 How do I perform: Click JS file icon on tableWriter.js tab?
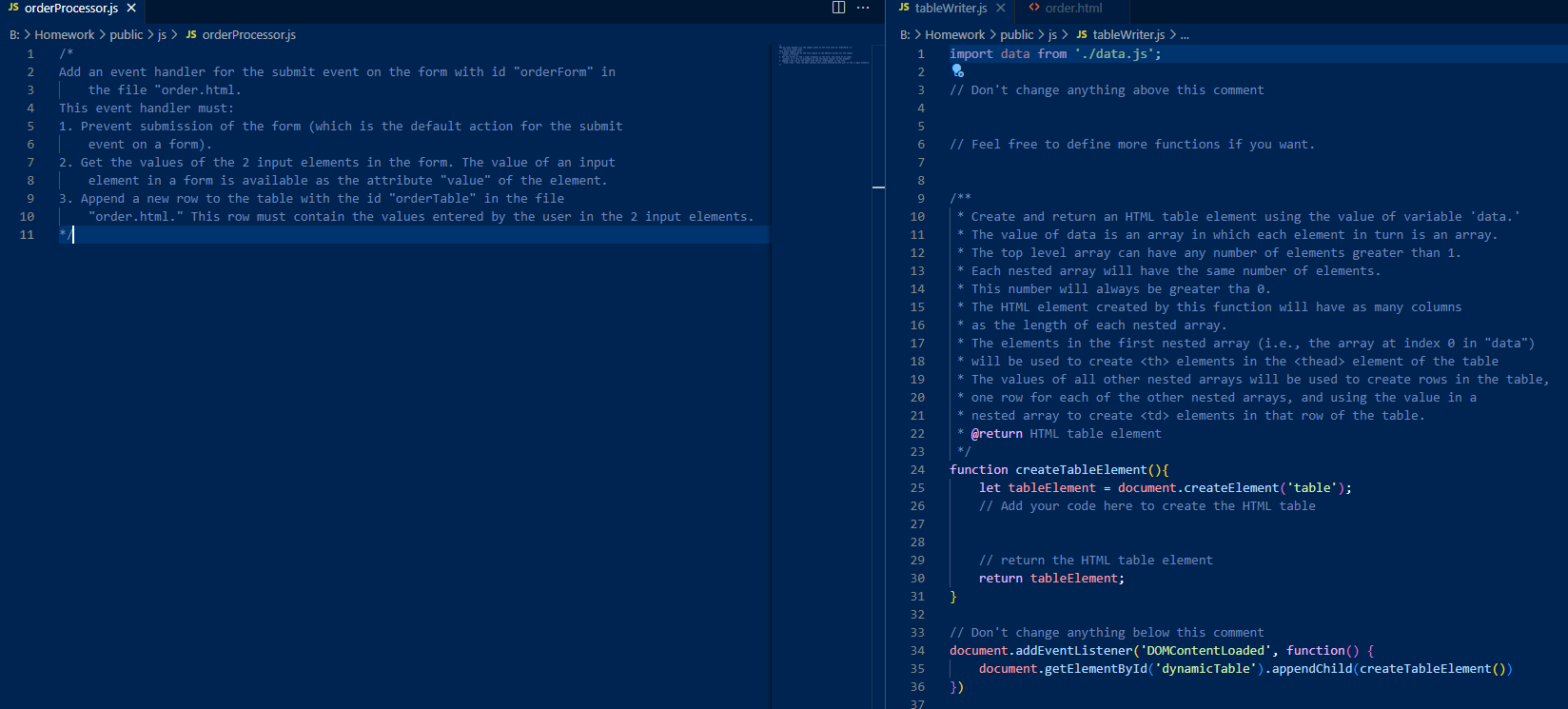tap(904, 8)
